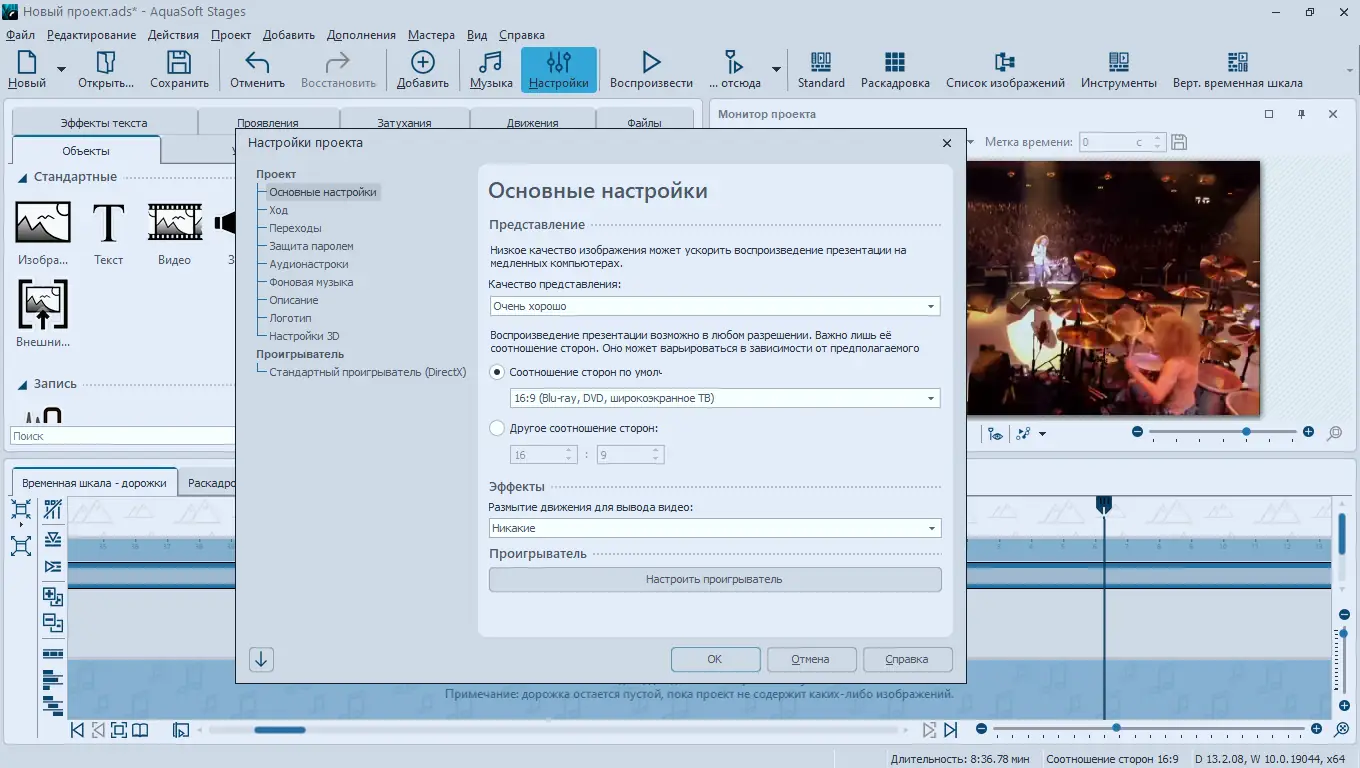Click the Сохранить disk icon
The image size is (1360, 768).
(x=179, y=62)
